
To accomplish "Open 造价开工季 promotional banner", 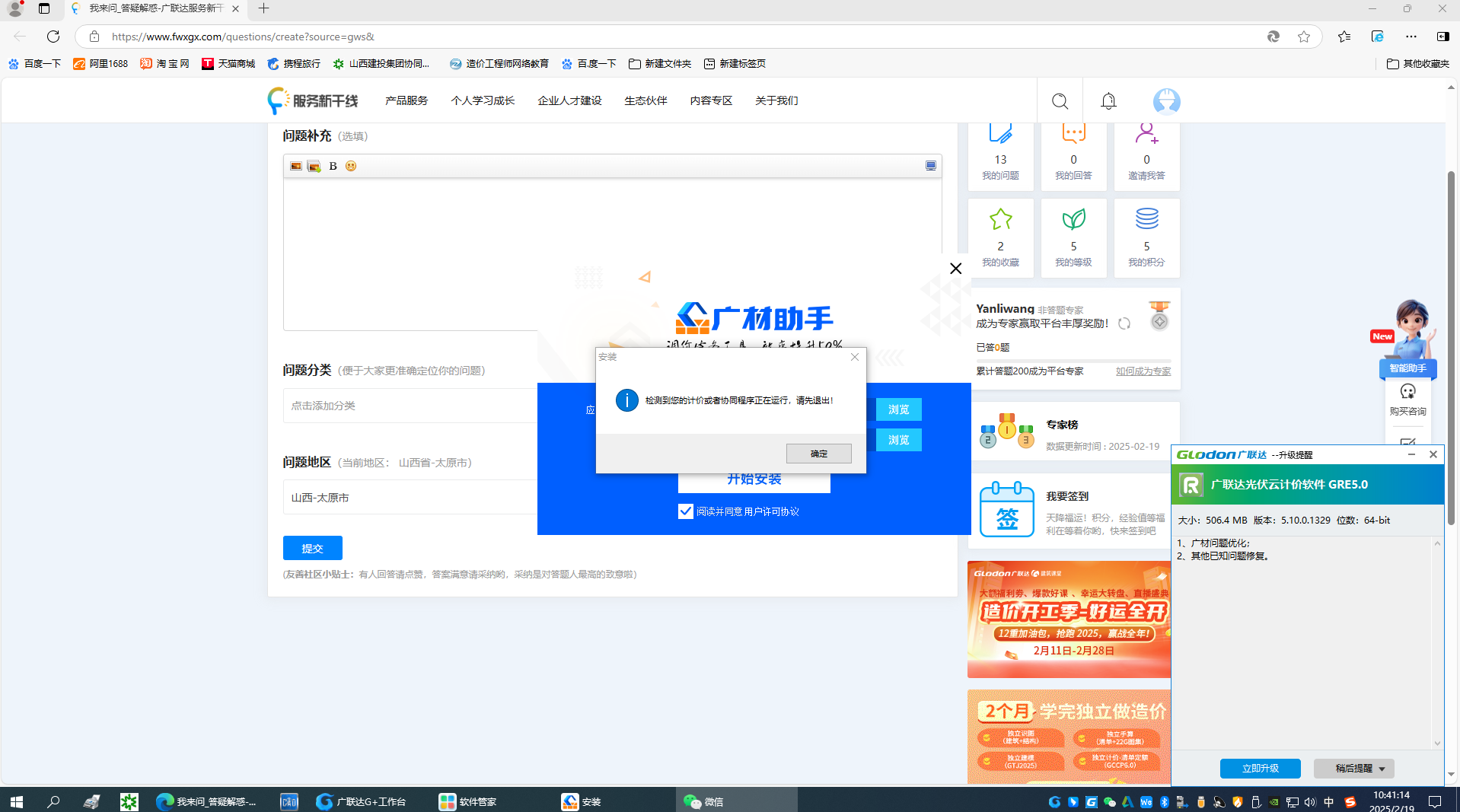I will (1069, 619).
